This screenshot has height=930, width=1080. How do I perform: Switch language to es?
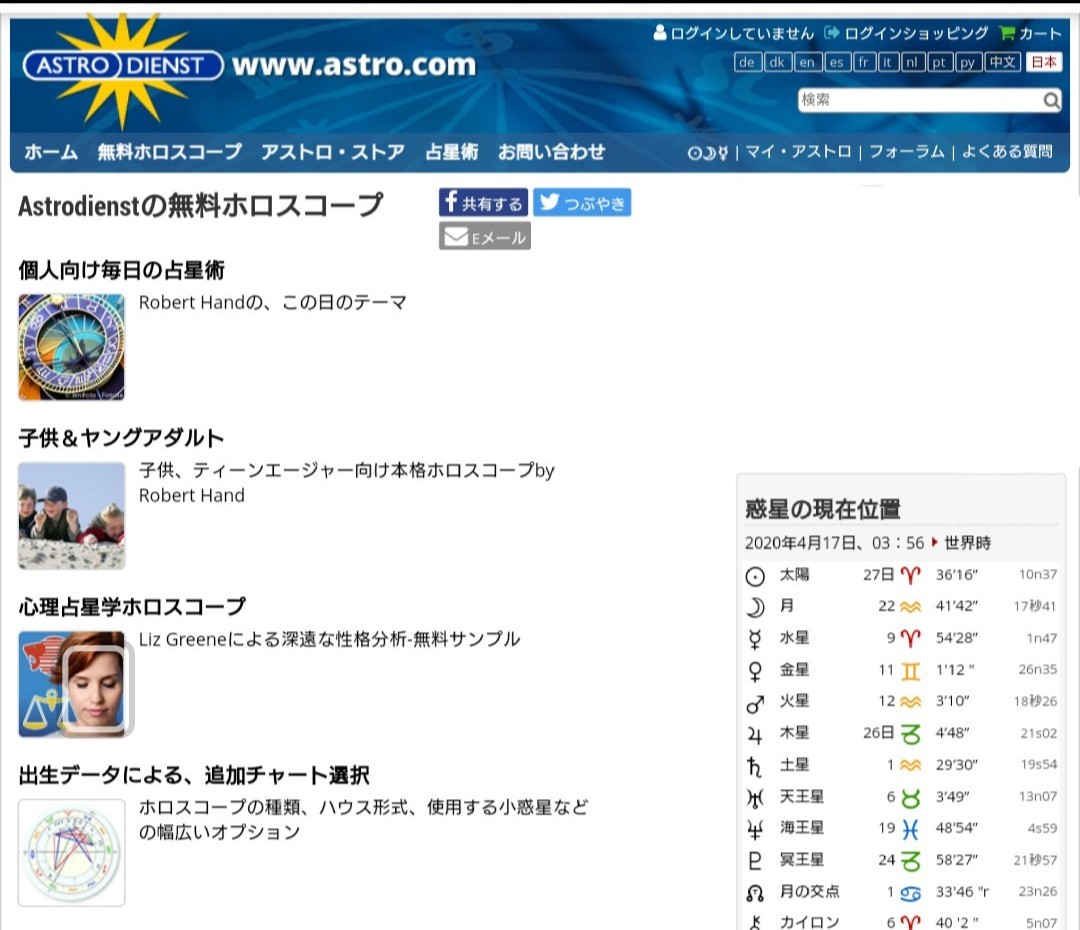point(836,62)
